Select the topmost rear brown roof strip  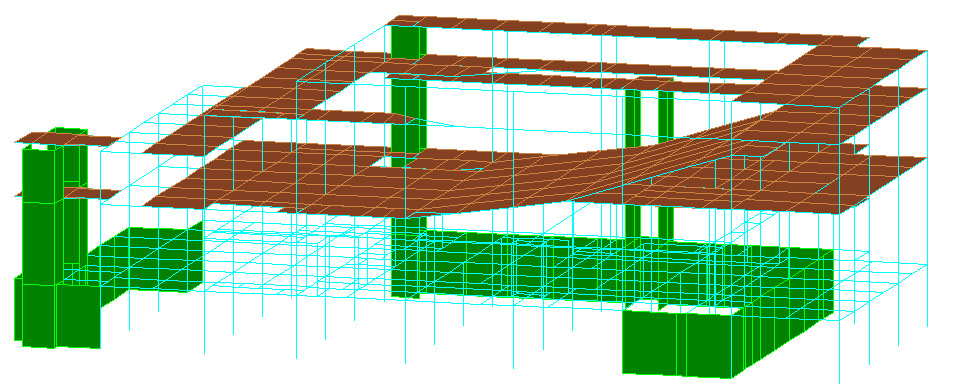[x=627, y=29]
